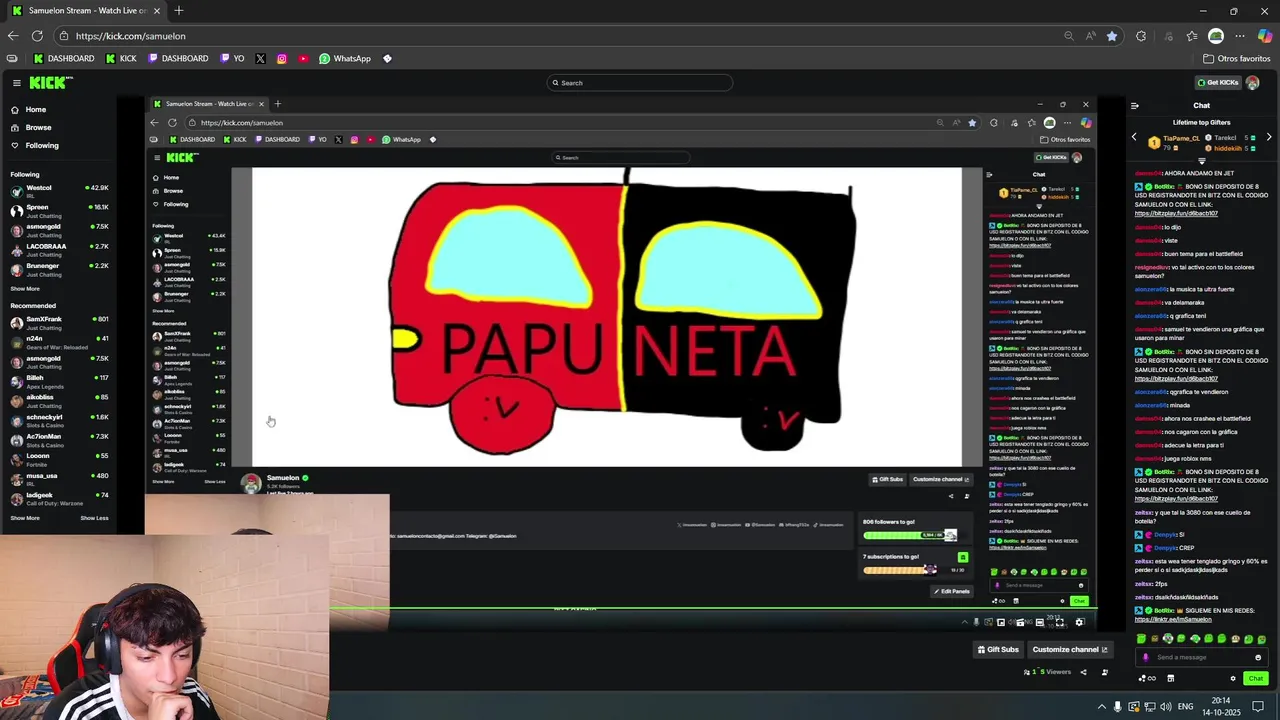Screen dimensions: 1280x720
Task: Open musa_usa channel in main sidebar
Action: pyautogui.click(x=60, y=479)
